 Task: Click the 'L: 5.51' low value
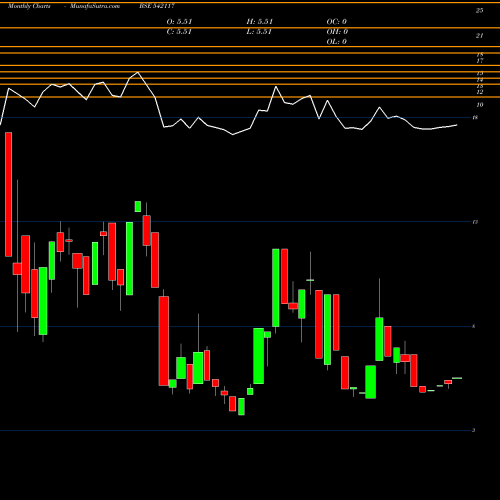(259, 32)
